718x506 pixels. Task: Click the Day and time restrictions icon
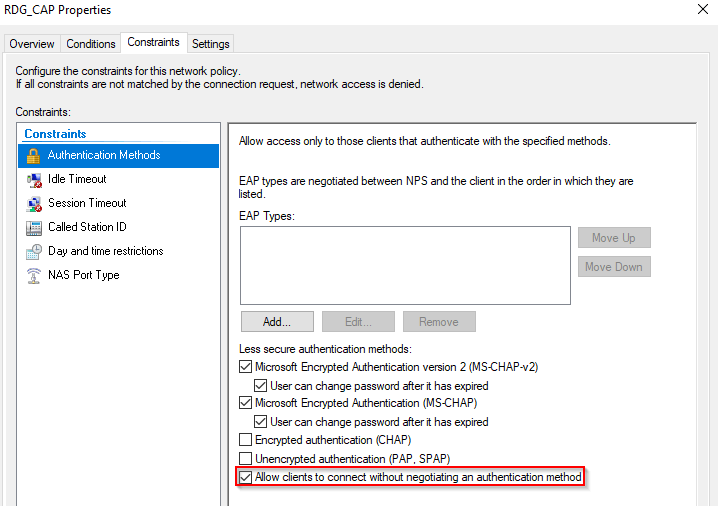(x=33, y=251)
